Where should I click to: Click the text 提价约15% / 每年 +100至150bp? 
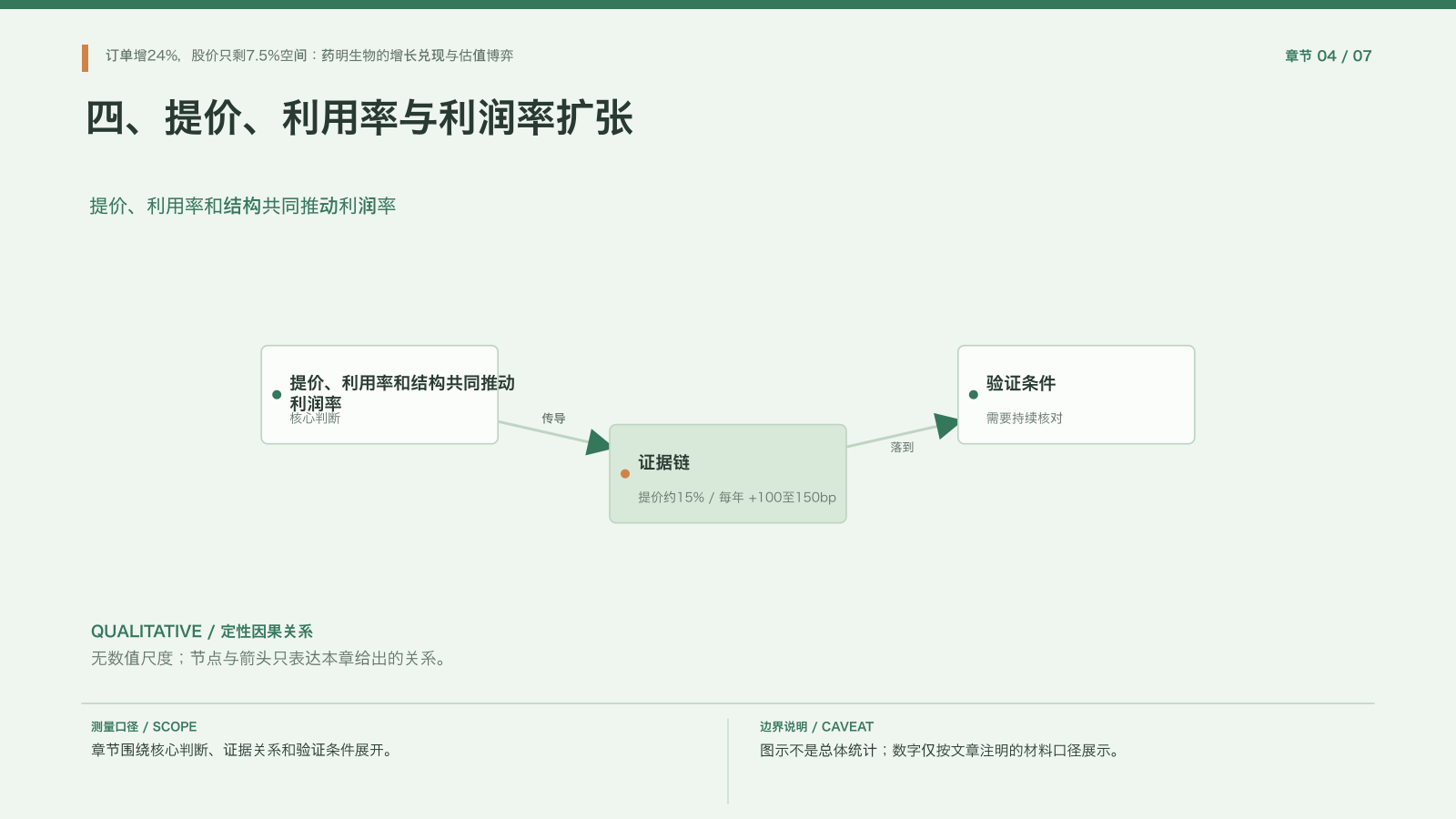point(737,498)
